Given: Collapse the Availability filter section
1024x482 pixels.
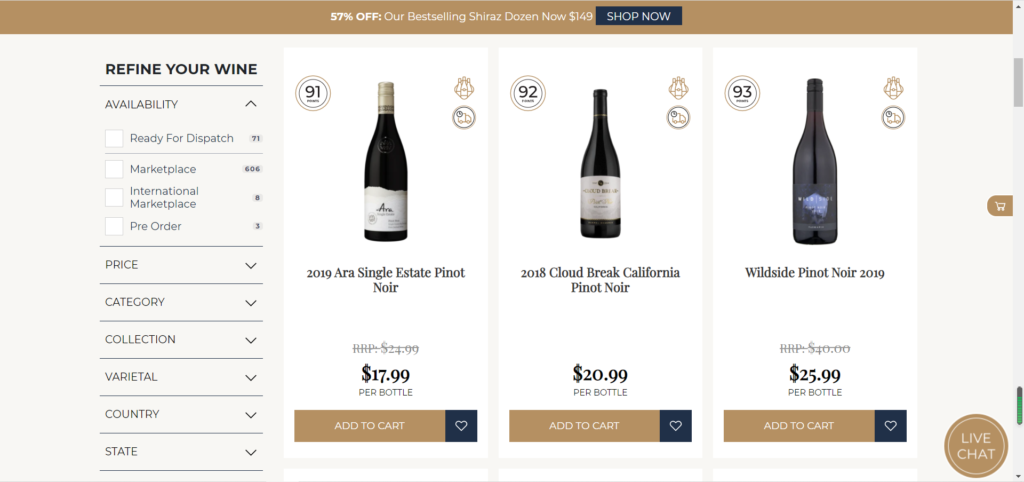Looking at the screenshot, I should point(251,104).
